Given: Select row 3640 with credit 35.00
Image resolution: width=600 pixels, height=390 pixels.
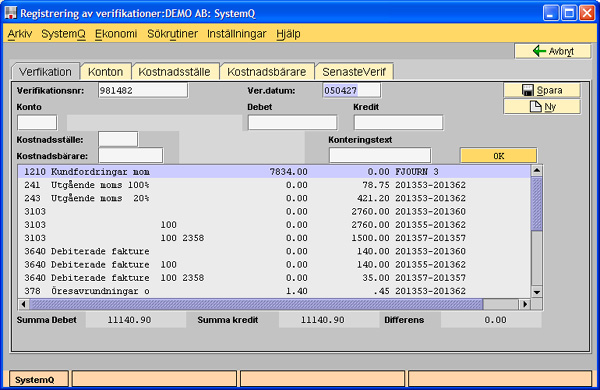Looking at the screenshot, I should [x=274, y=278].
